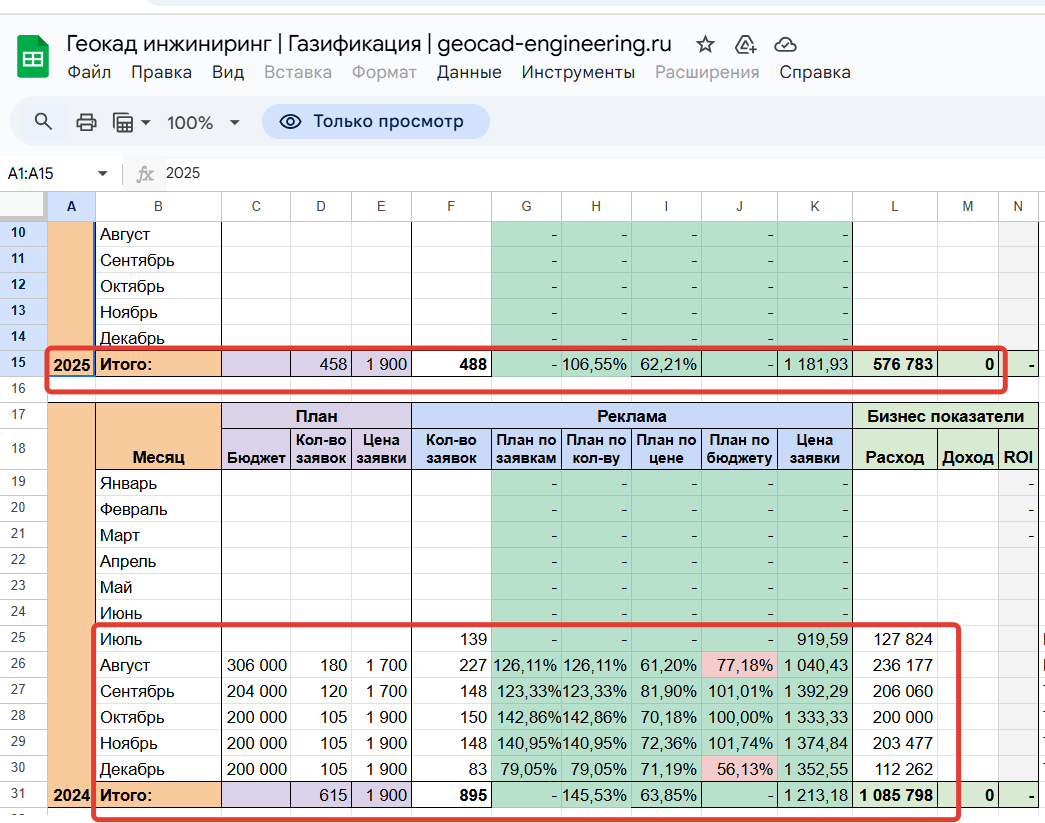The image size is (1045, 823).
Task: Click the move to Drive folder icon
Action: click(745, 44)
